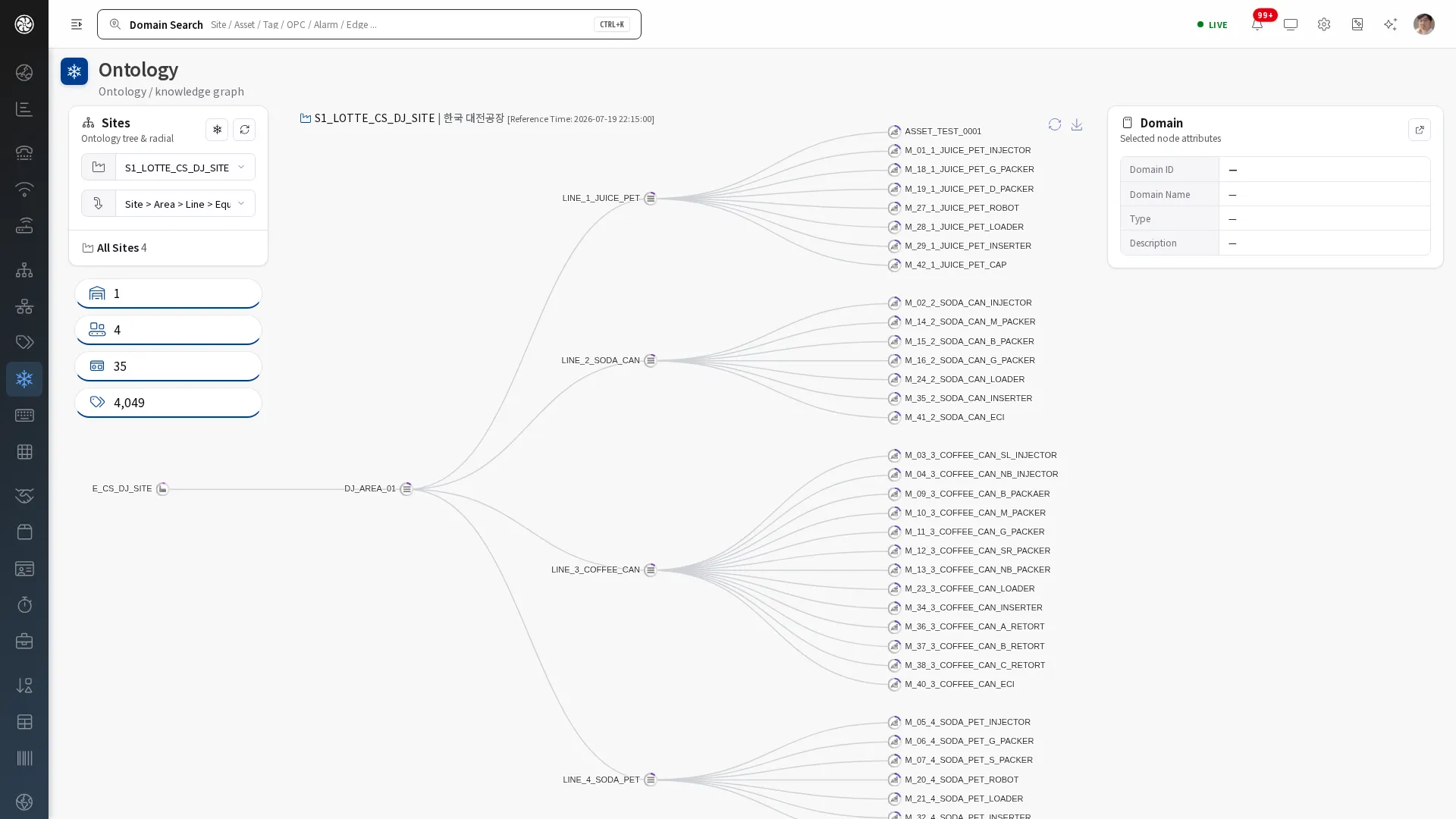Viewport: 1456px width, 819px height.
Task: Collapse the DJ_AREA_01 node
Action: click(406, 489)
